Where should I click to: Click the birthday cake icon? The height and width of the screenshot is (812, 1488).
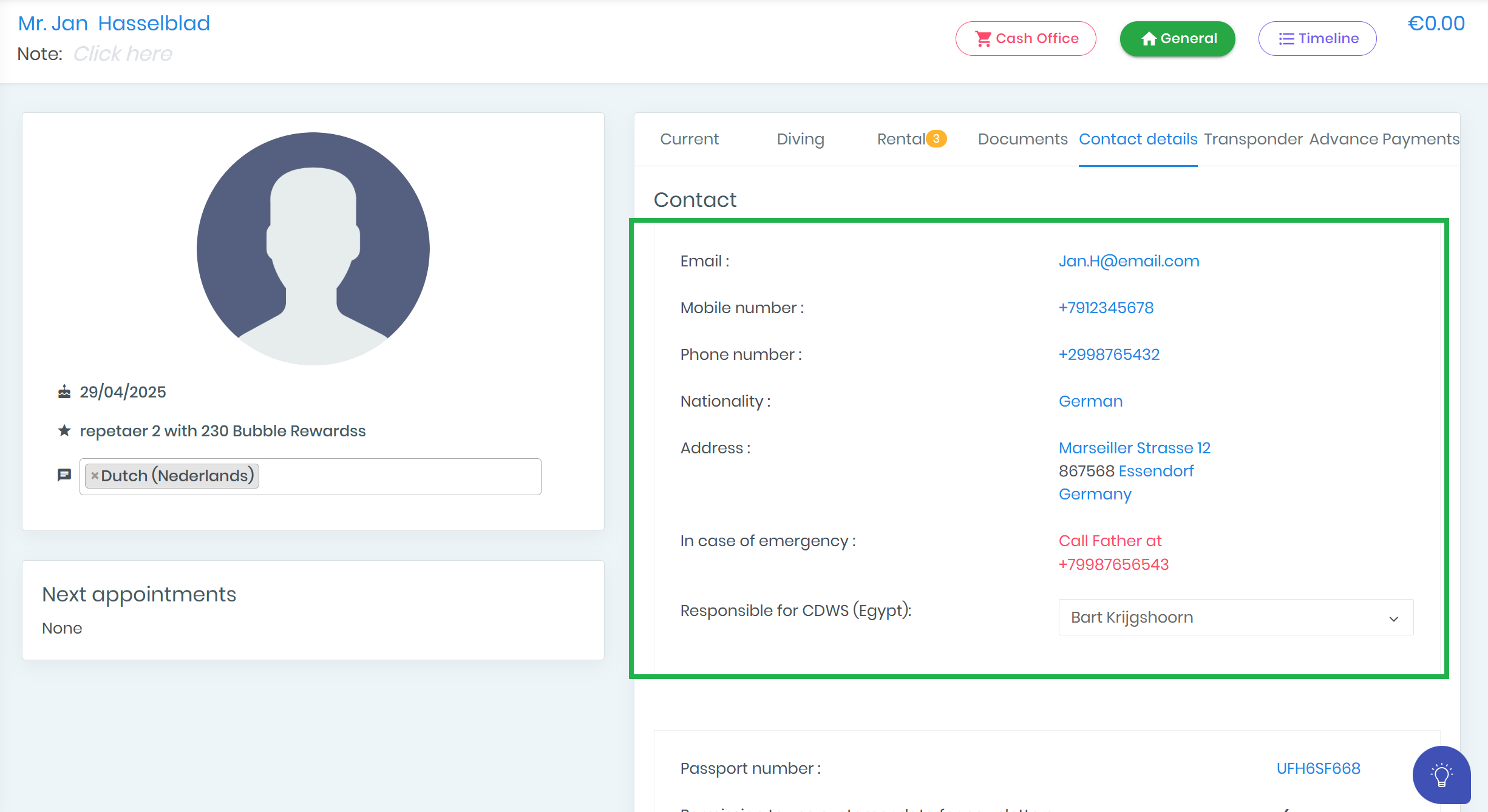[x=64, y=392]
